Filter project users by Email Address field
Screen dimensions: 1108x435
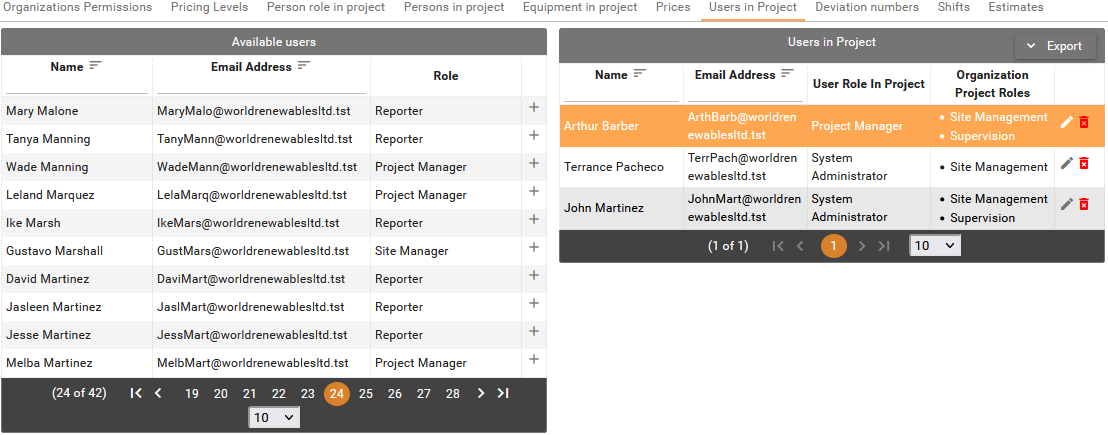pyautogui.click(x=744, y=93)
